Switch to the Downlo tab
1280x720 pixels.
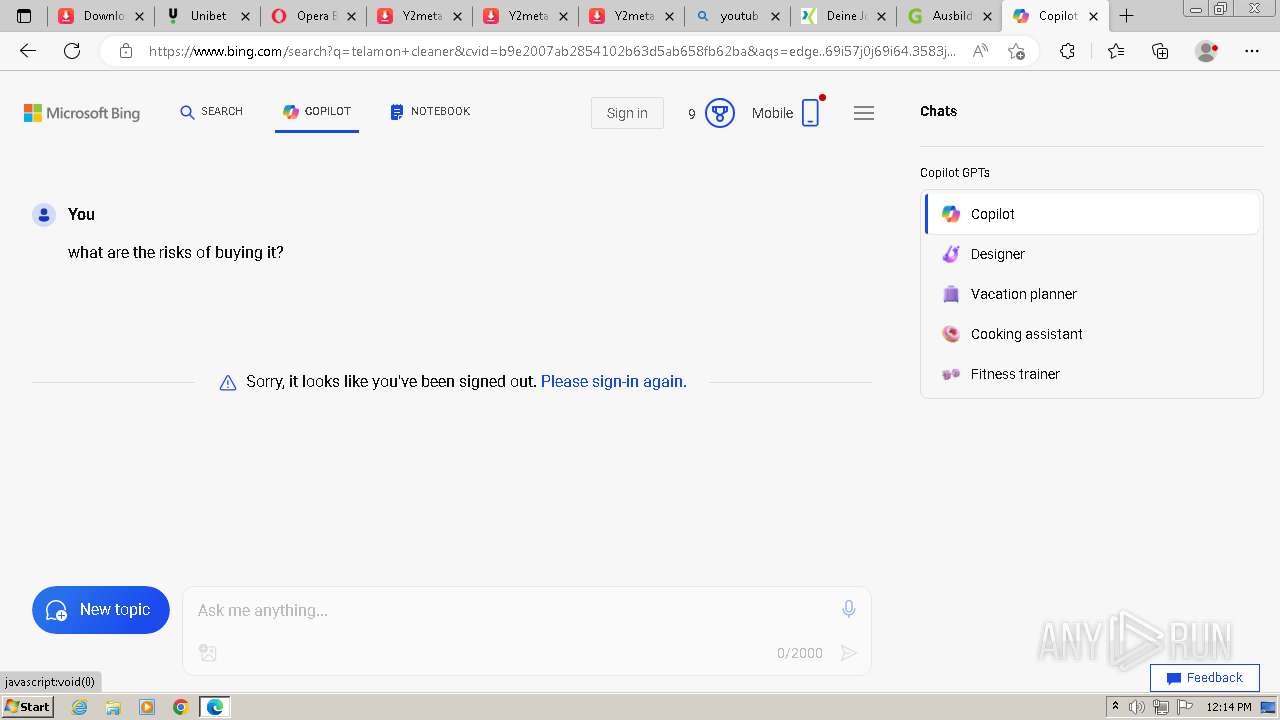pos(102,16)
